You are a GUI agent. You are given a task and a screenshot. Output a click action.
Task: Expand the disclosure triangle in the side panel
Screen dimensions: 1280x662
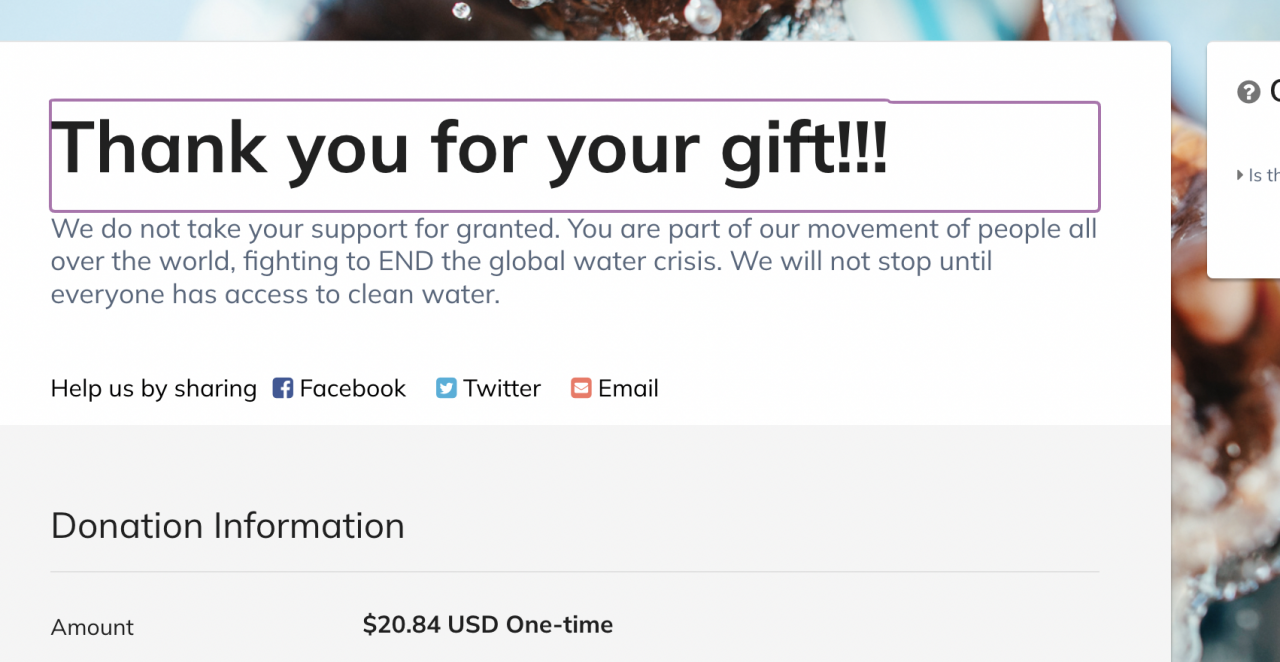coord(1241,175)
